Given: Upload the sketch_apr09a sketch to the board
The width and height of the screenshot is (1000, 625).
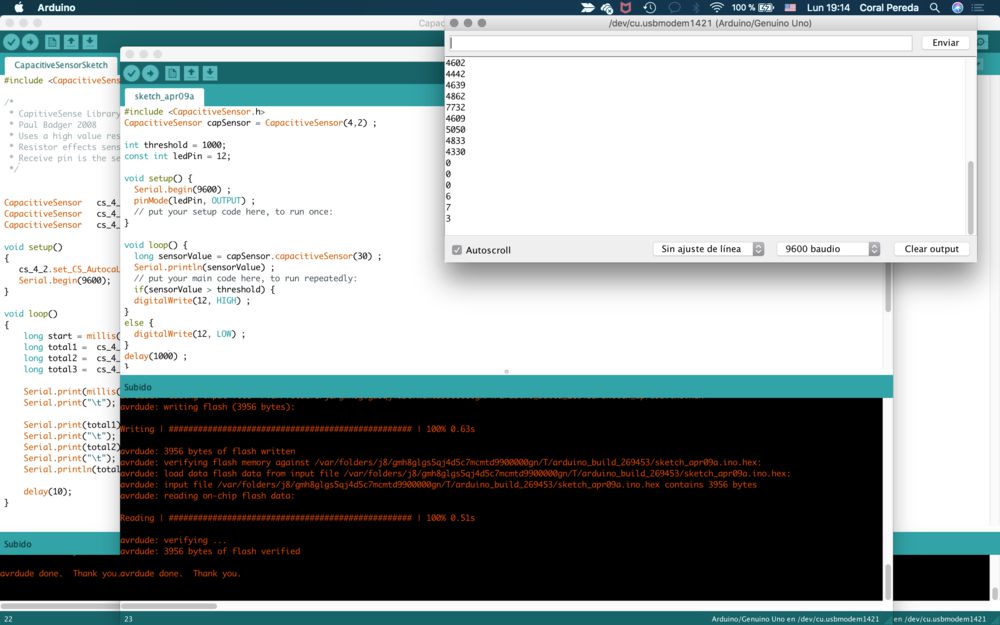Looking at the screenshot, I should (151, 73).
